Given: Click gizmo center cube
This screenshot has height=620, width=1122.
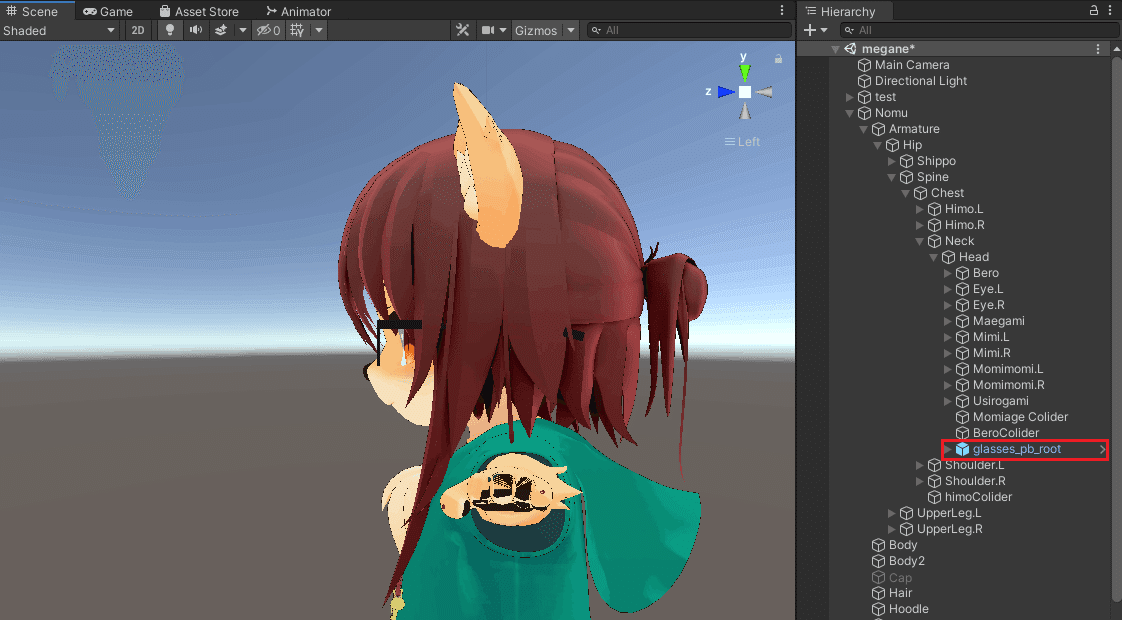Looking at the screenshot, I should (745, 92).
